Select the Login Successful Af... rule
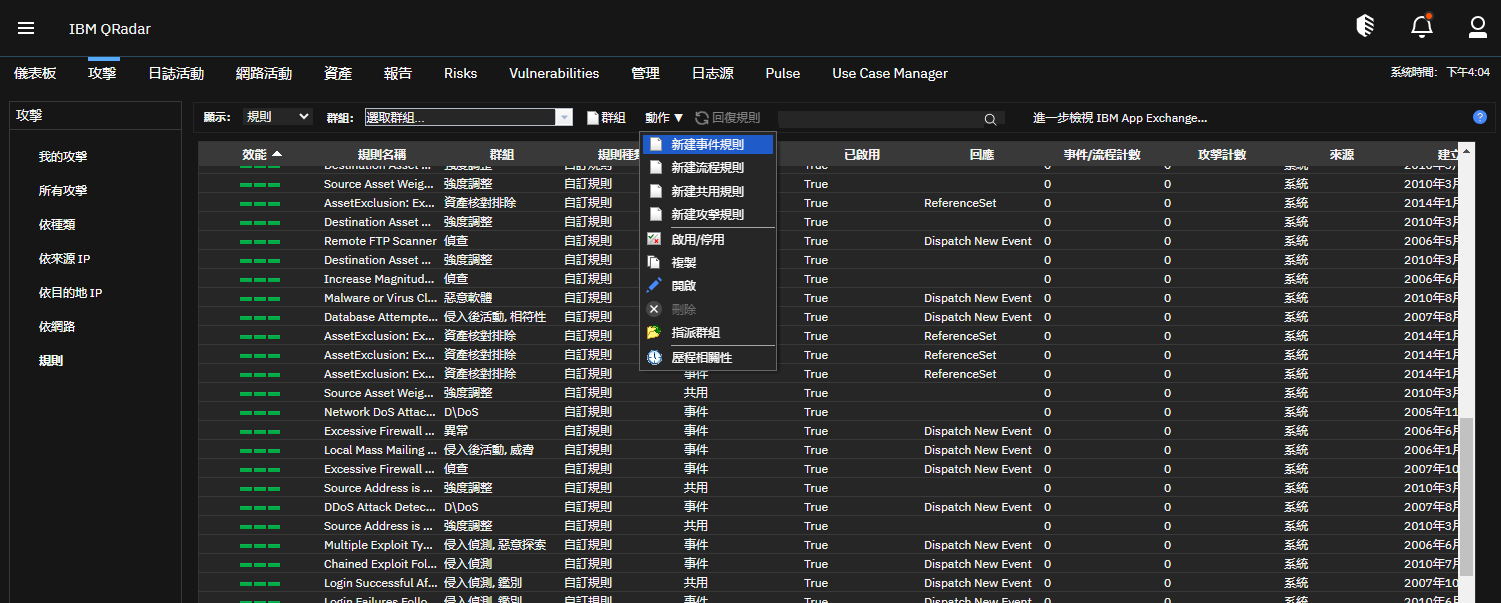1501x603 pixels. tap(380, 583)
